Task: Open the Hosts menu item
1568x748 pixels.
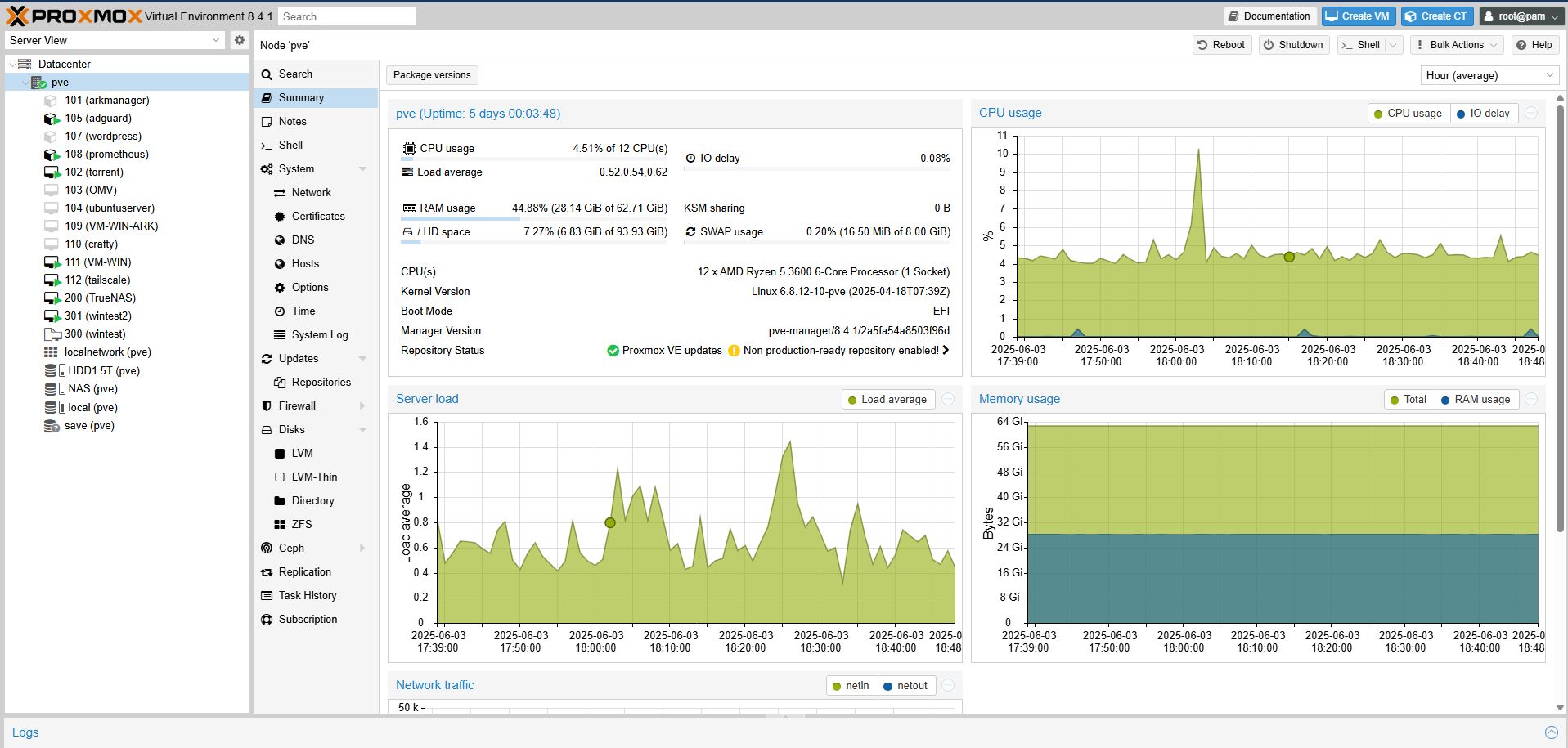Action: point(316,264)
